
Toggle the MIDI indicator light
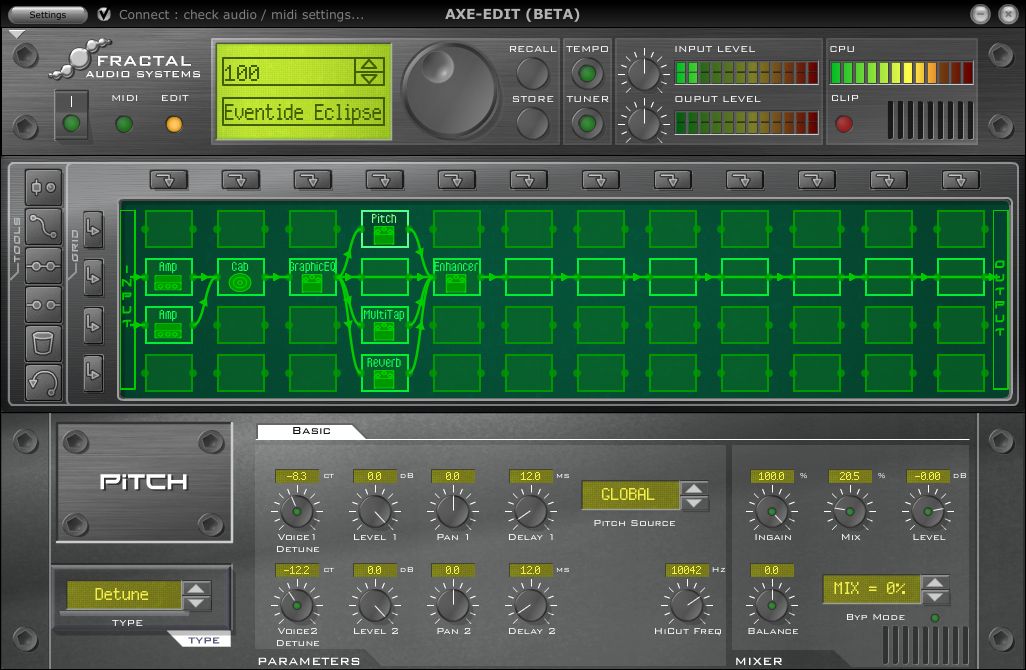124,124
